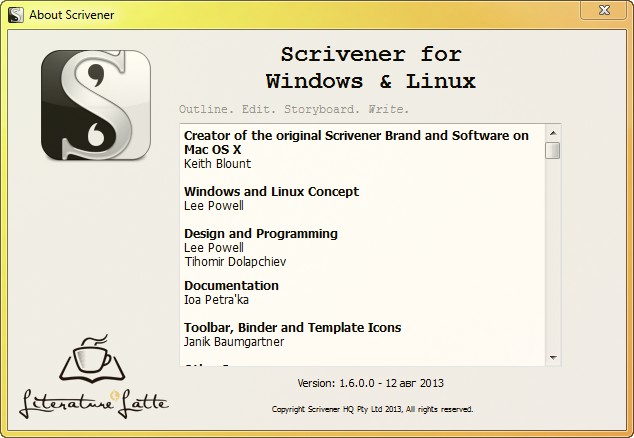Click Toolbar, Binder and Template Icons heading

(x=293, y=327)
